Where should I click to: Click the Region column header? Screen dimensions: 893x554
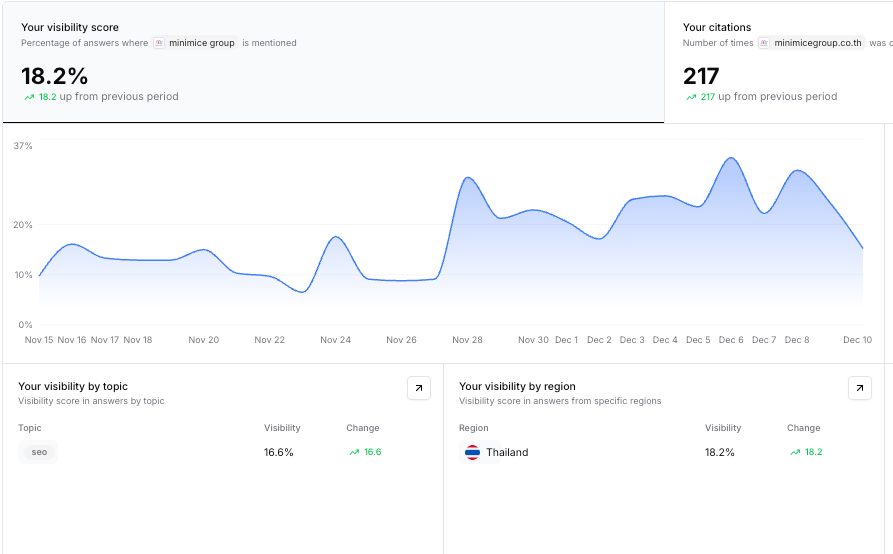click(474, 428)
